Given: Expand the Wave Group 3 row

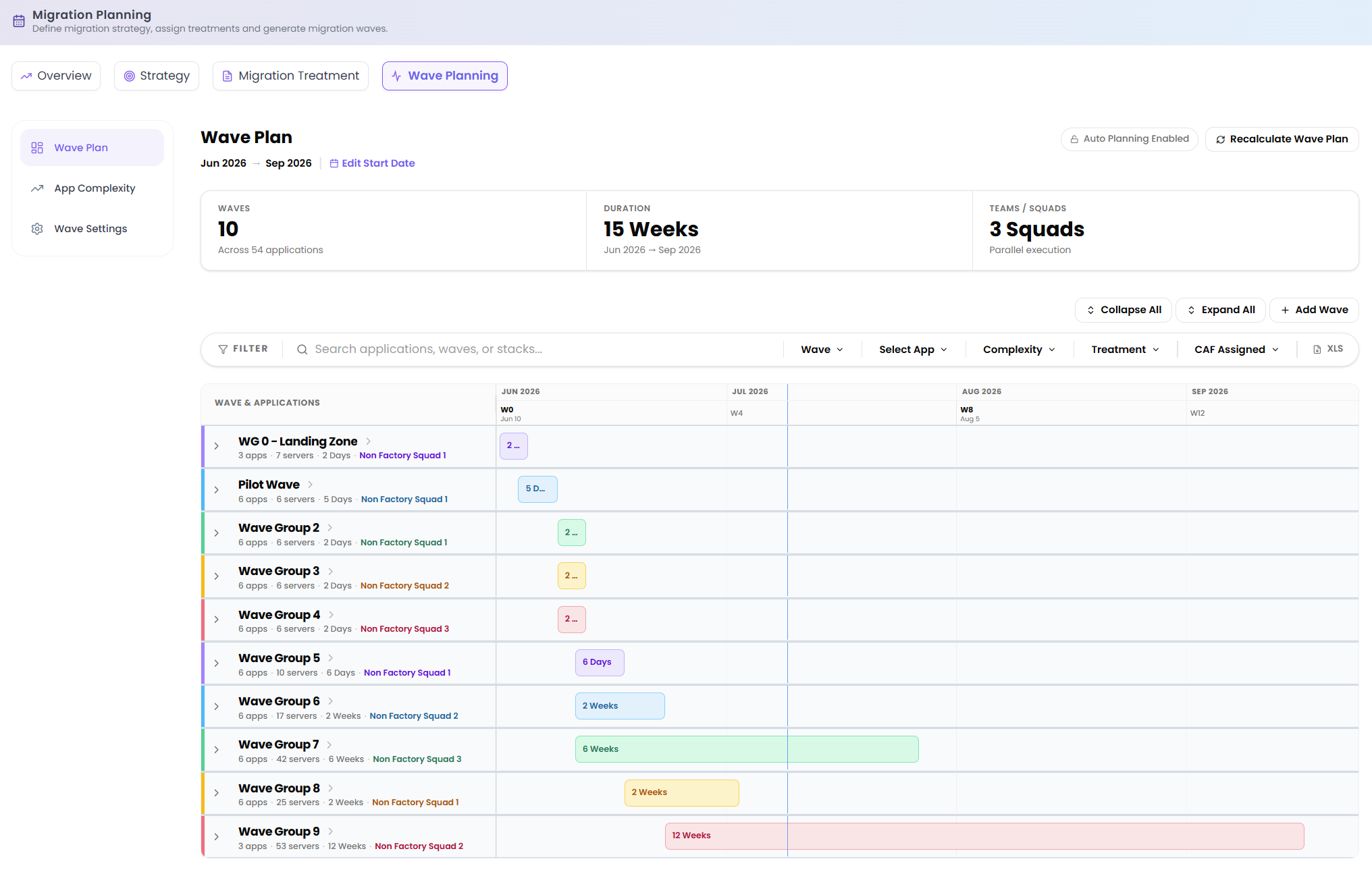Looking at the screenshot, I should (x=217, y=576).
